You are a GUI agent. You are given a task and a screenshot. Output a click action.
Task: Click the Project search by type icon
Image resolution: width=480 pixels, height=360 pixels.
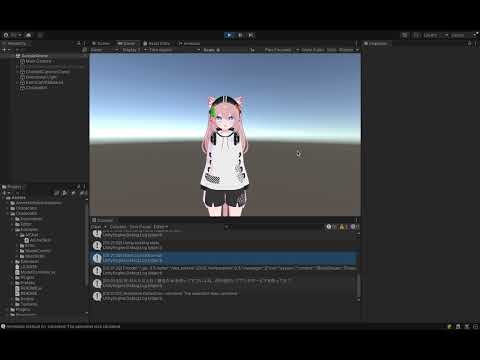(x=57, y=193)
